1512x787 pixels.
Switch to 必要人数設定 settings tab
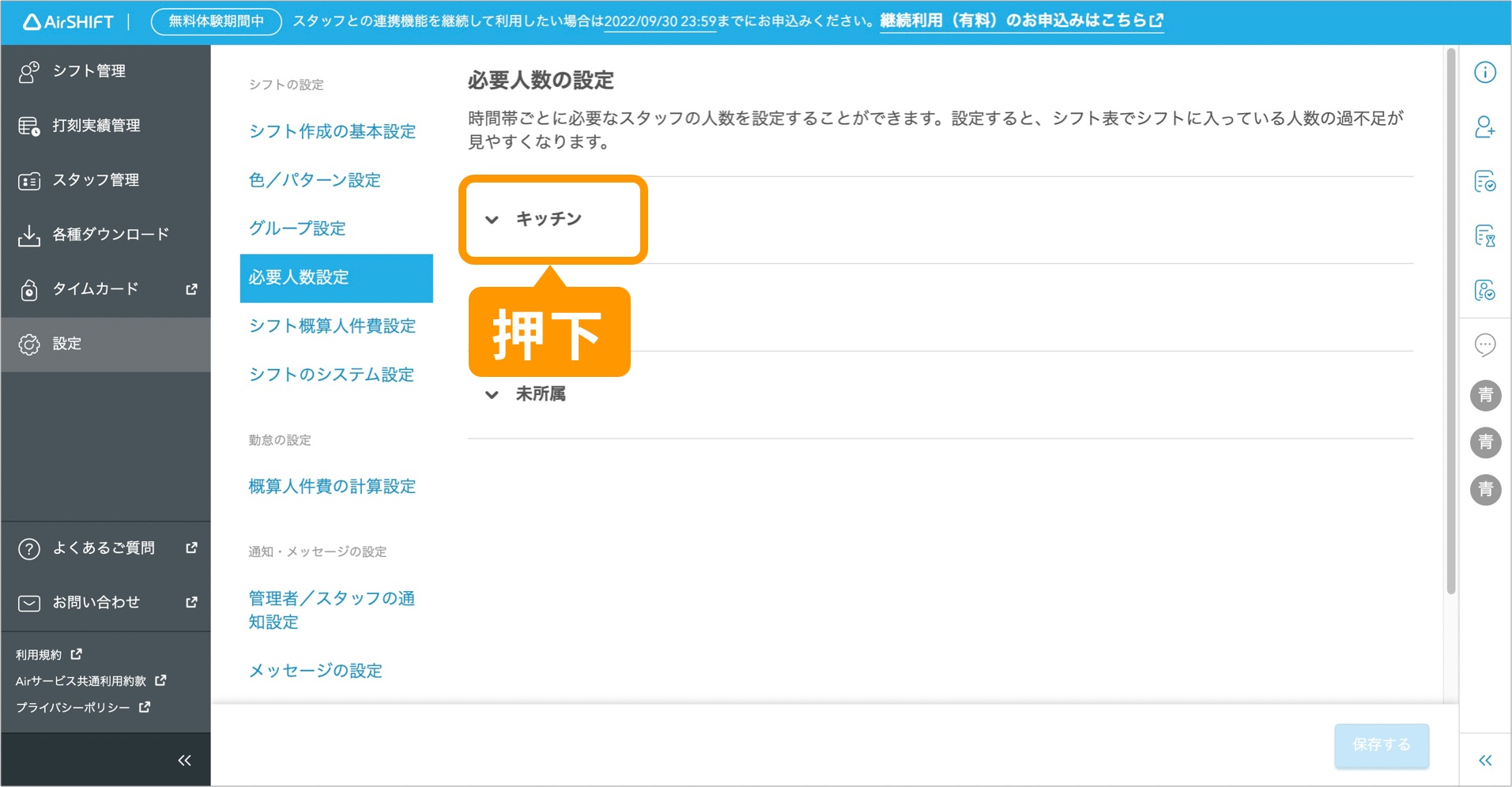pyautogui.click(x=300, y=277)
